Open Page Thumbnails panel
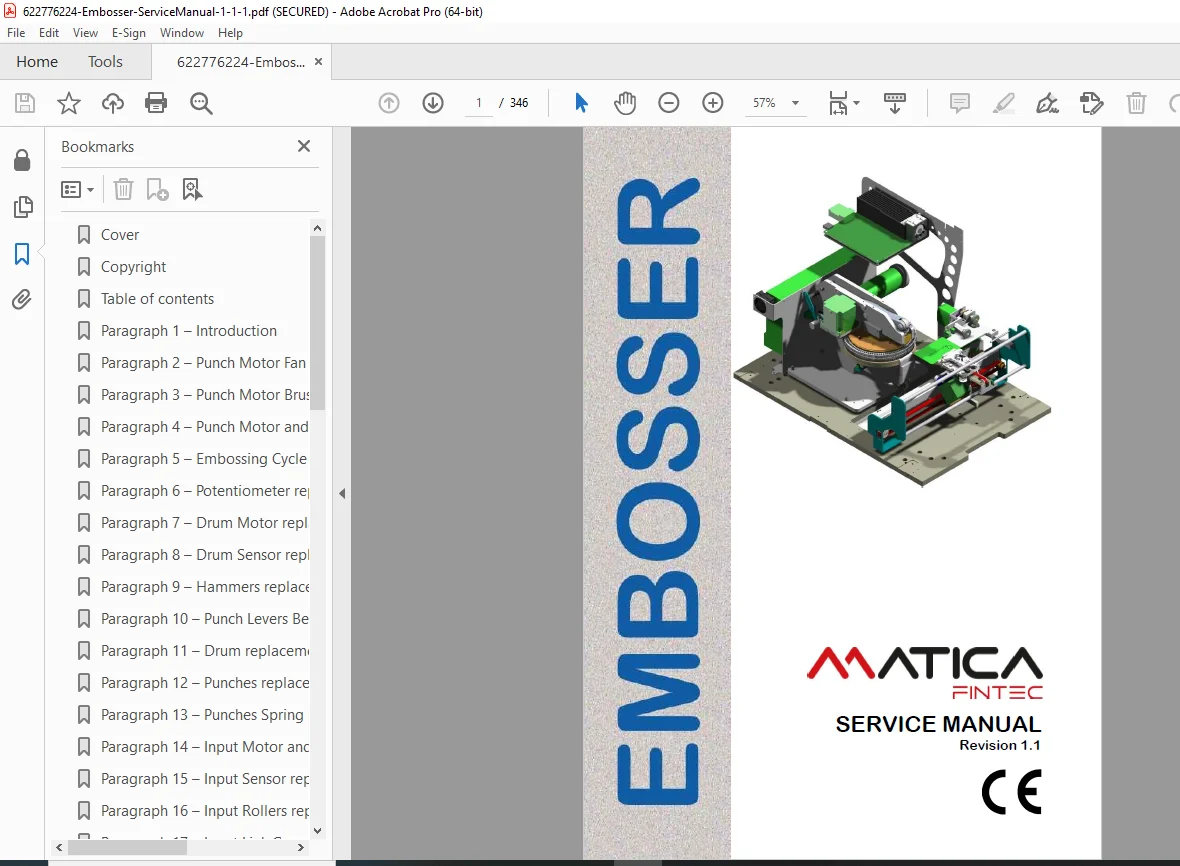 click(x=23, y=207)
